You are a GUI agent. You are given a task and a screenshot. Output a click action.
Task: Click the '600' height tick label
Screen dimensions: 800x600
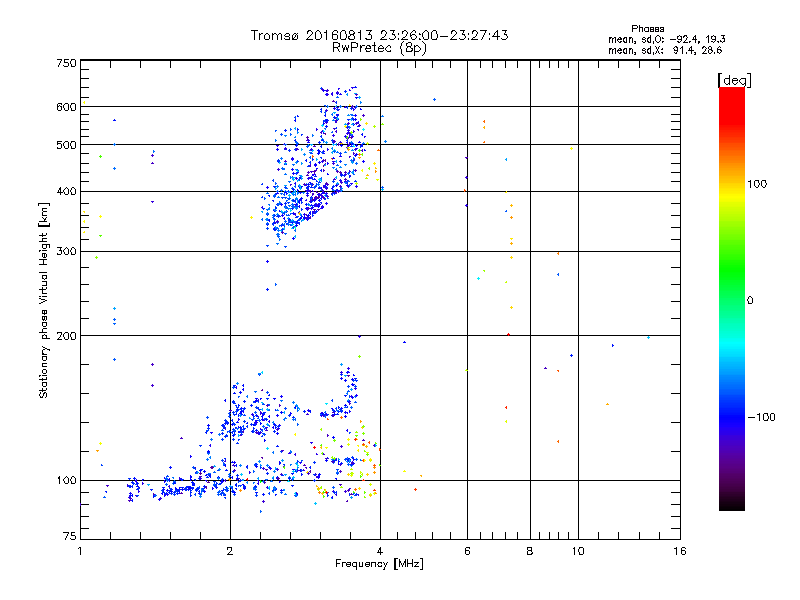tap(67, 107)
